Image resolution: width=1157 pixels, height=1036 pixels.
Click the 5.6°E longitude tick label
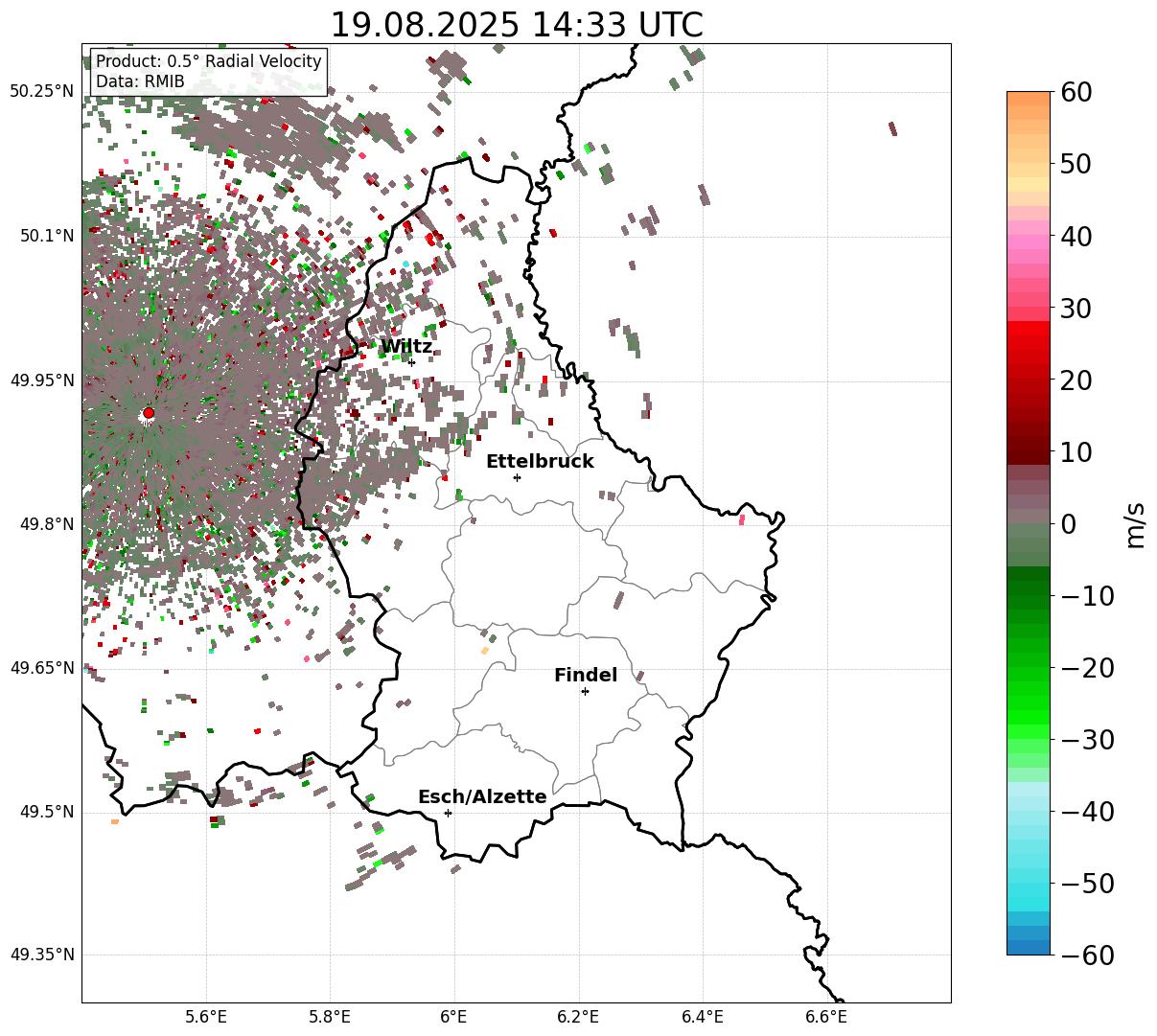click(x=206, y=1017)
